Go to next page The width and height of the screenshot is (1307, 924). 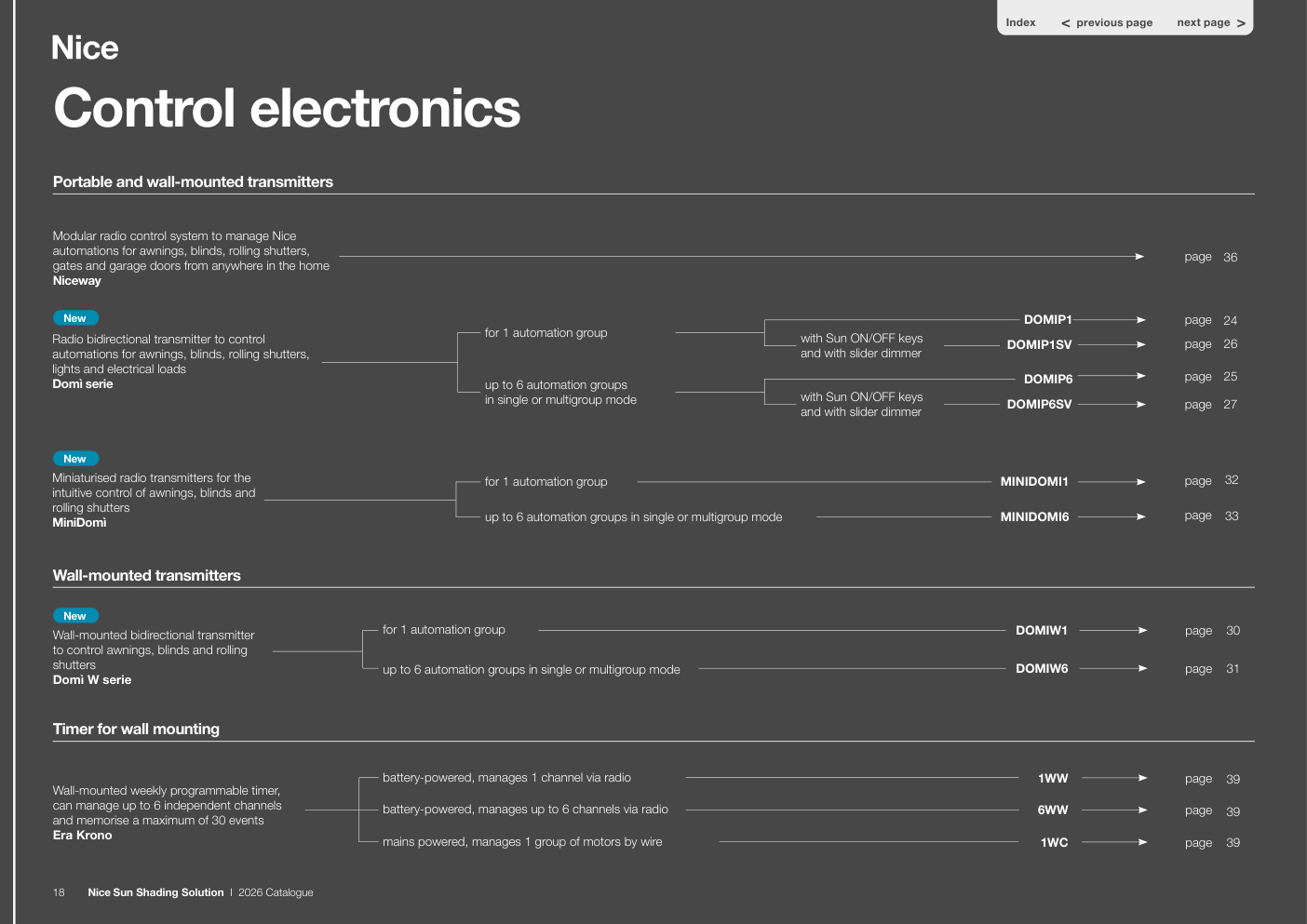[1211, 23]
